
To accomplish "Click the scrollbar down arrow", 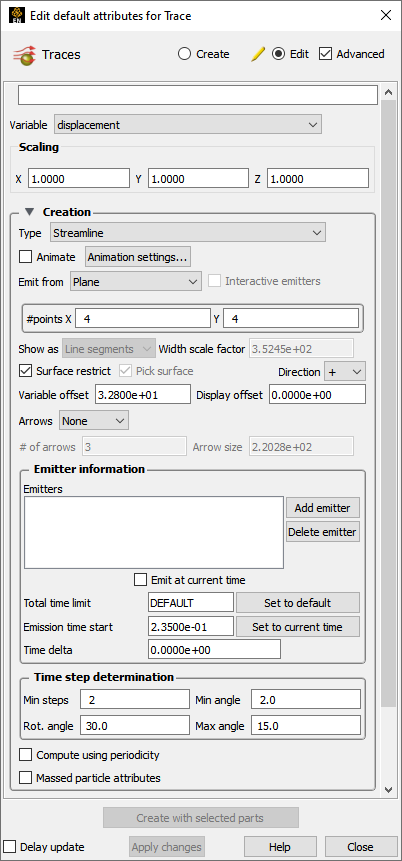I will (x=388, y=789).
